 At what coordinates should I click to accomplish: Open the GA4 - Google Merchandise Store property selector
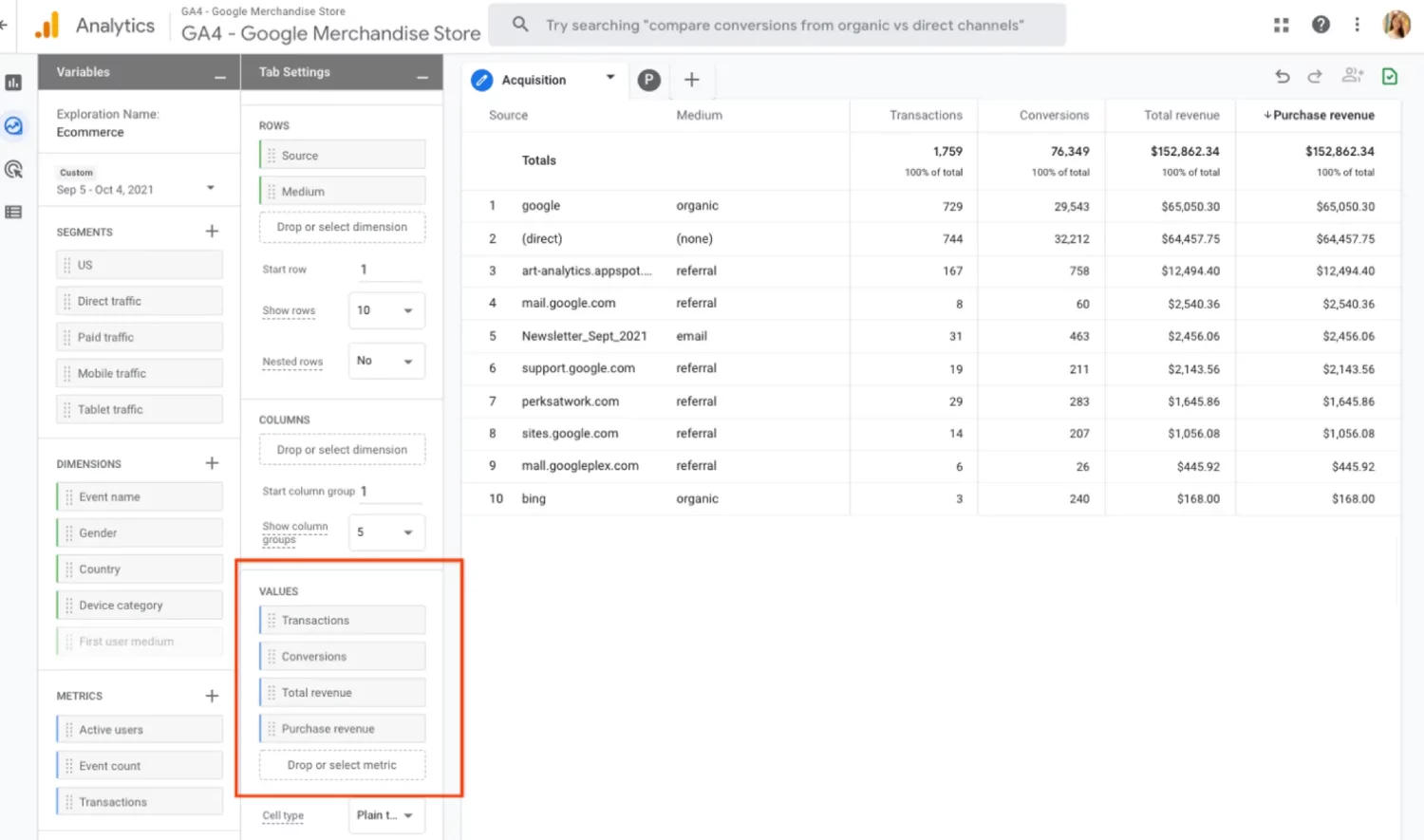(x=330, y=26)
